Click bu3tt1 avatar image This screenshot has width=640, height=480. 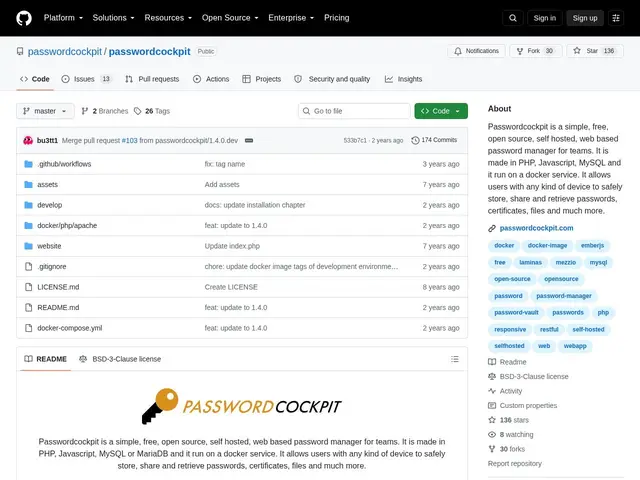click(28, 140)
